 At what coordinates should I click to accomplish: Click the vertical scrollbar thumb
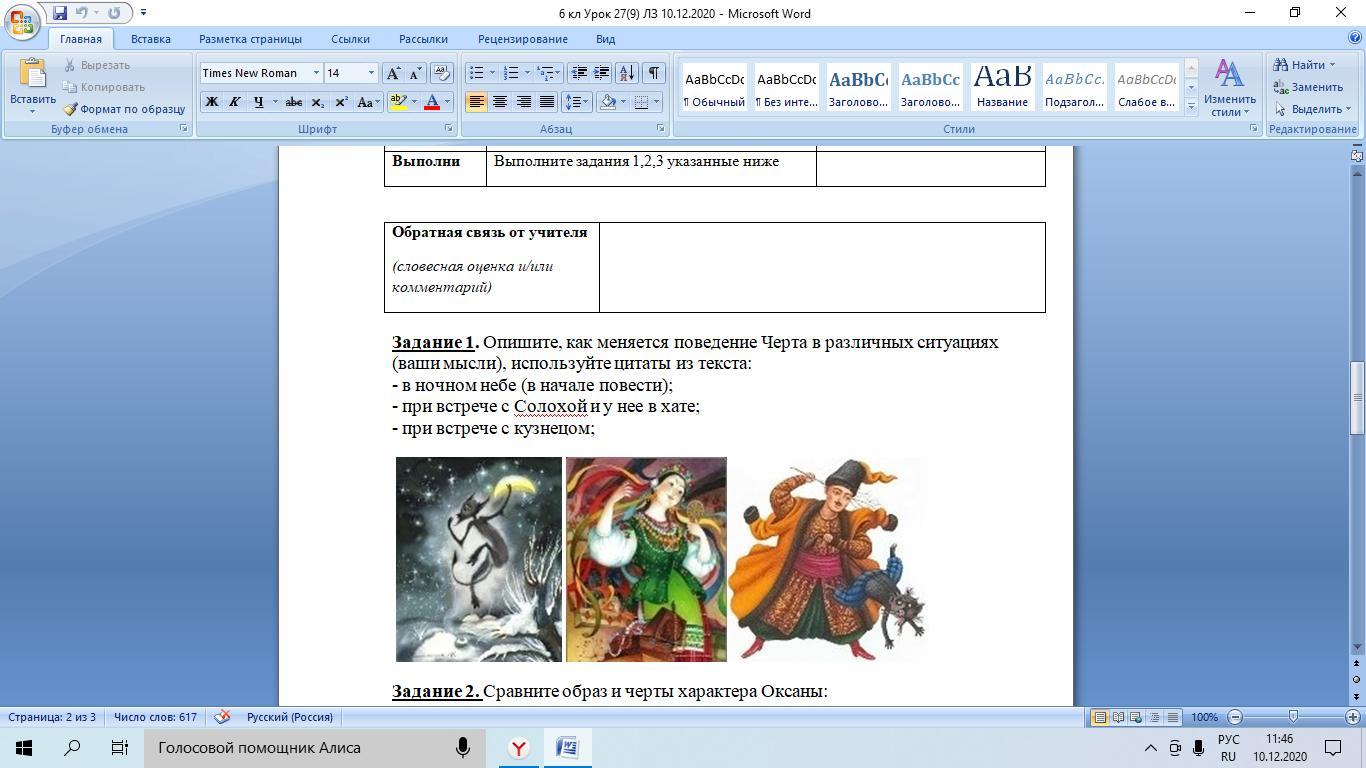click(x=1357, y=398)
